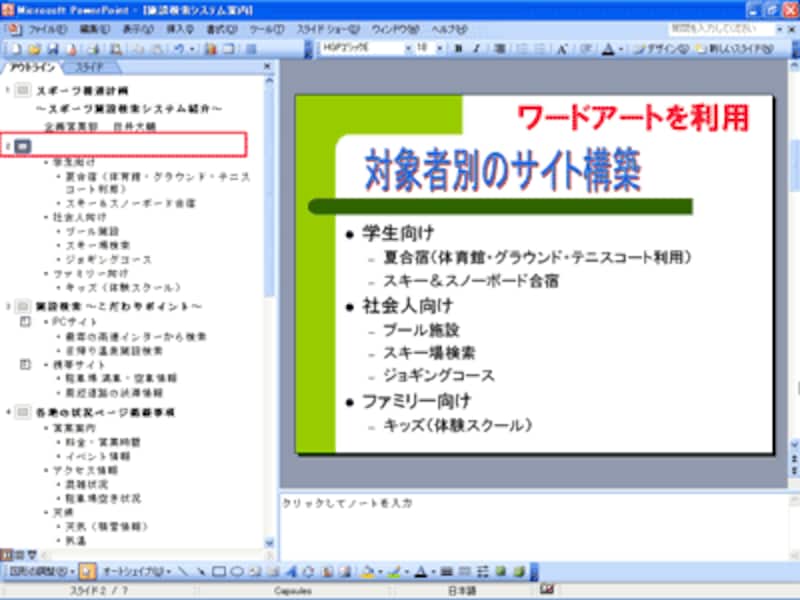Screen dimensions: 800x600
Task: Open the font name dropdown
Action: 407,48
